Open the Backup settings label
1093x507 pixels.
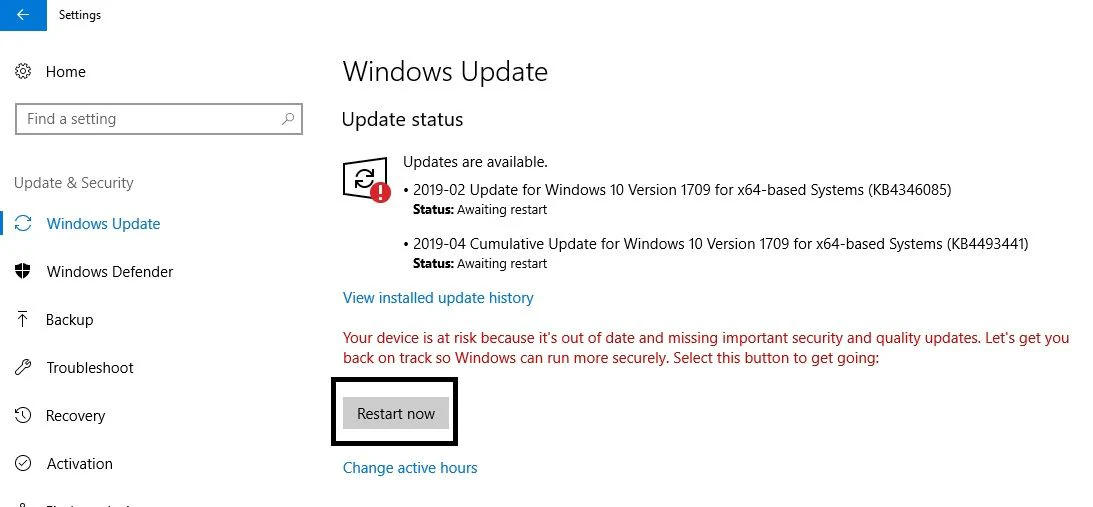click(x=69, y=320)
